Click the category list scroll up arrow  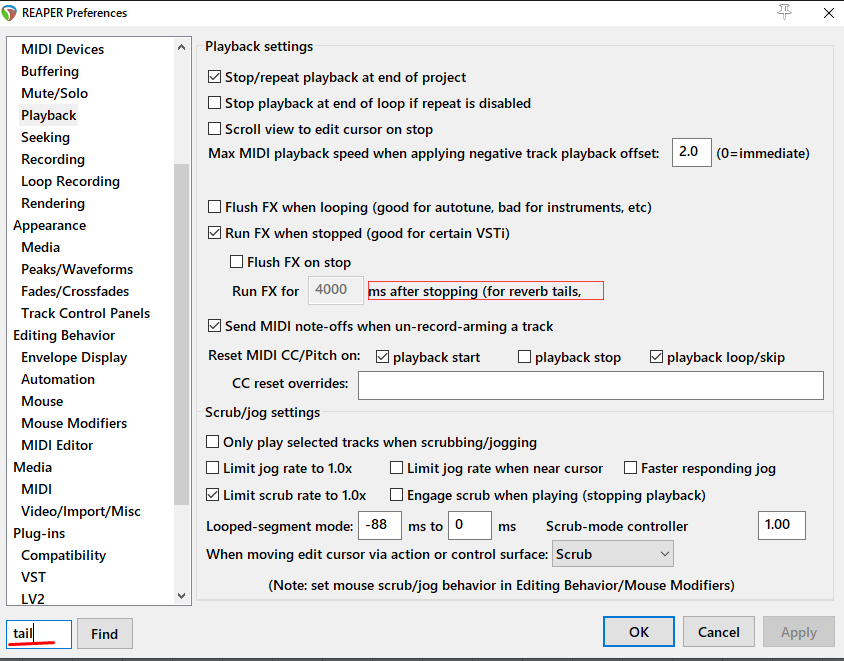(181, 47)
